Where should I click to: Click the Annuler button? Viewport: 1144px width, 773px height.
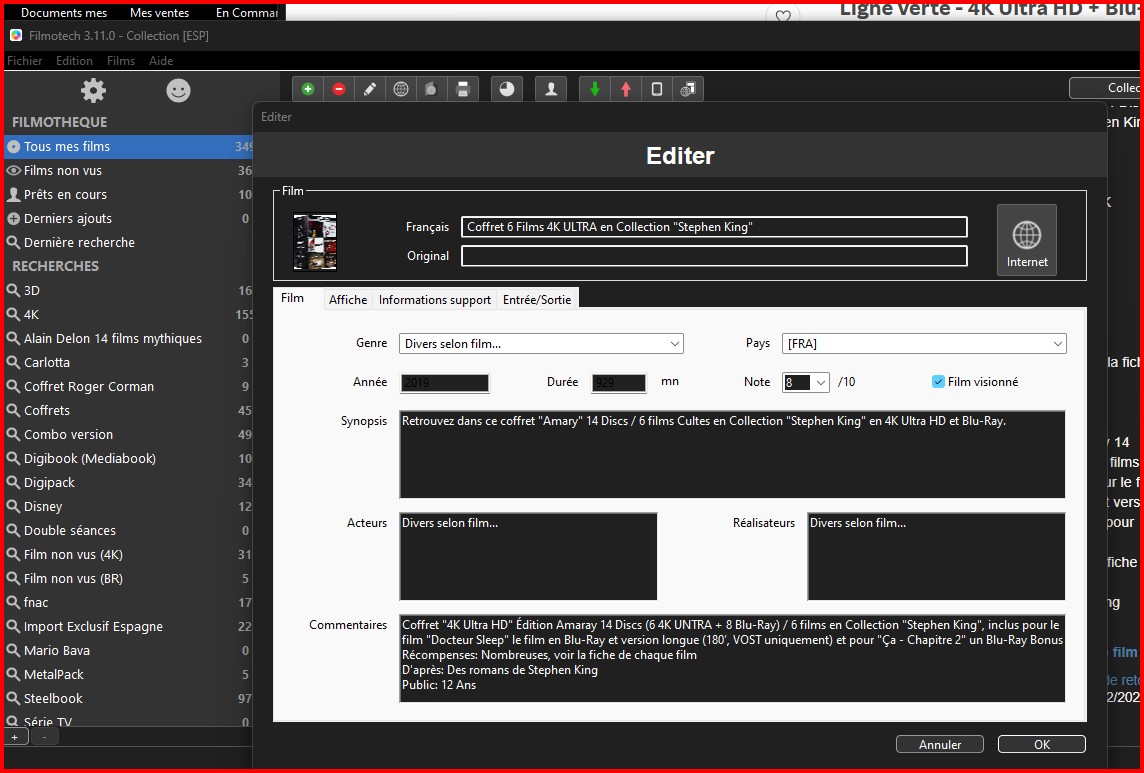pos(940,744)
